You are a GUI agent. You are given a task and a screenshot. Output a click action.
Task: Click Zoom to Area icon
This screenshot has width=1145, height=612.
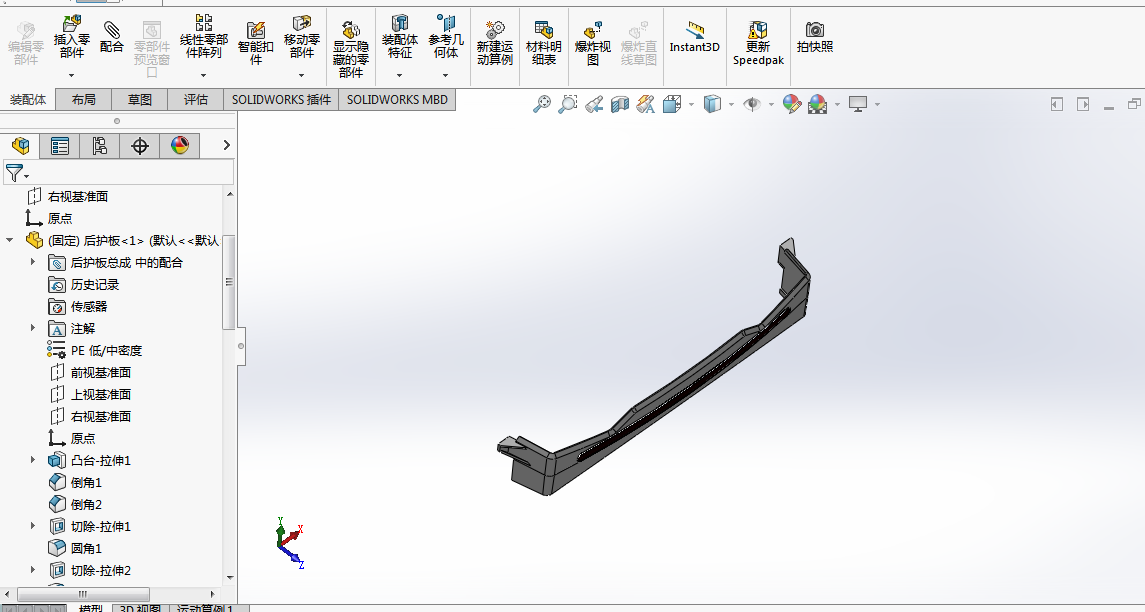click(567, 104)
